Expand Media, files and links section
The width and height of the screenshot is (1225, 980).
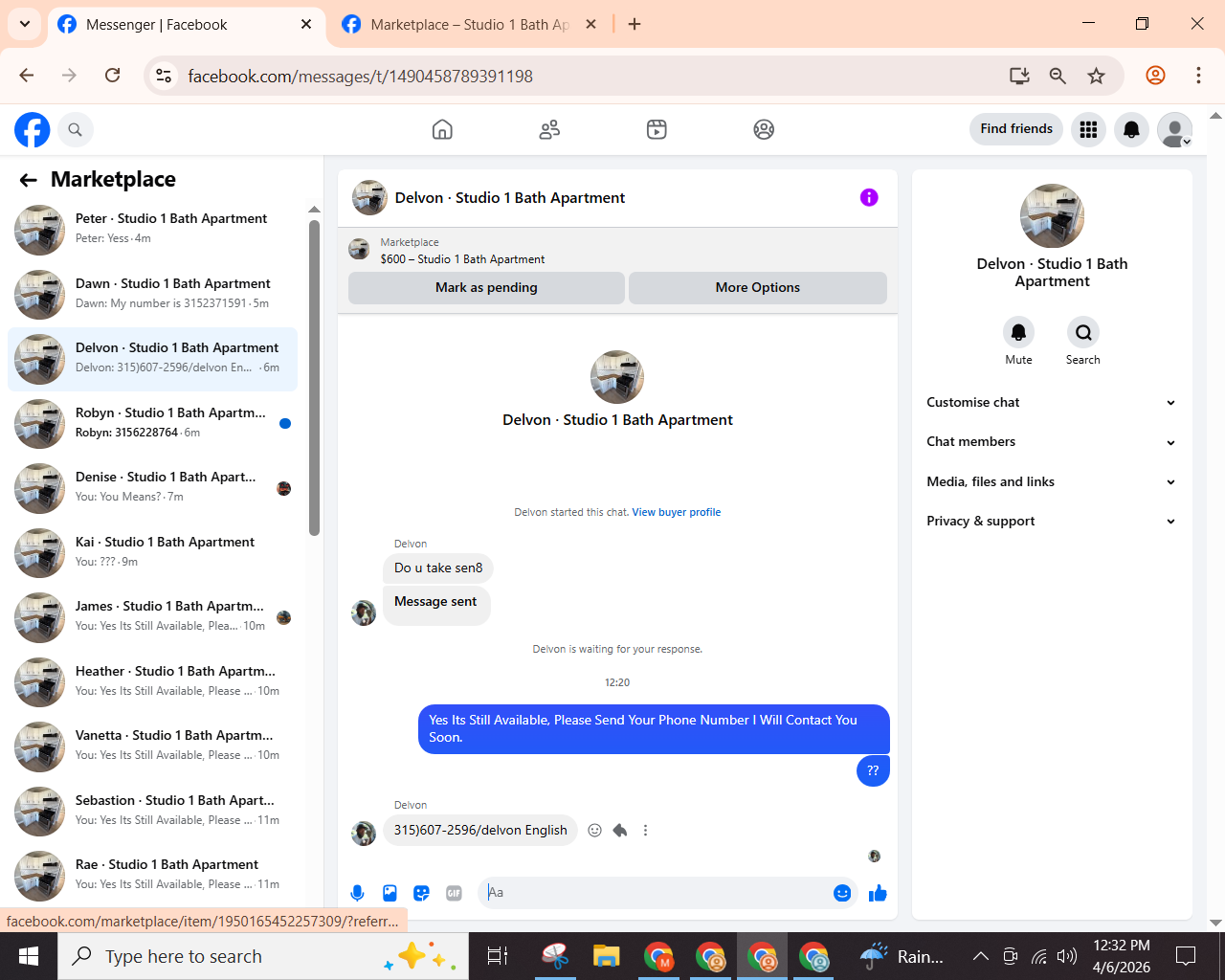1052,482
